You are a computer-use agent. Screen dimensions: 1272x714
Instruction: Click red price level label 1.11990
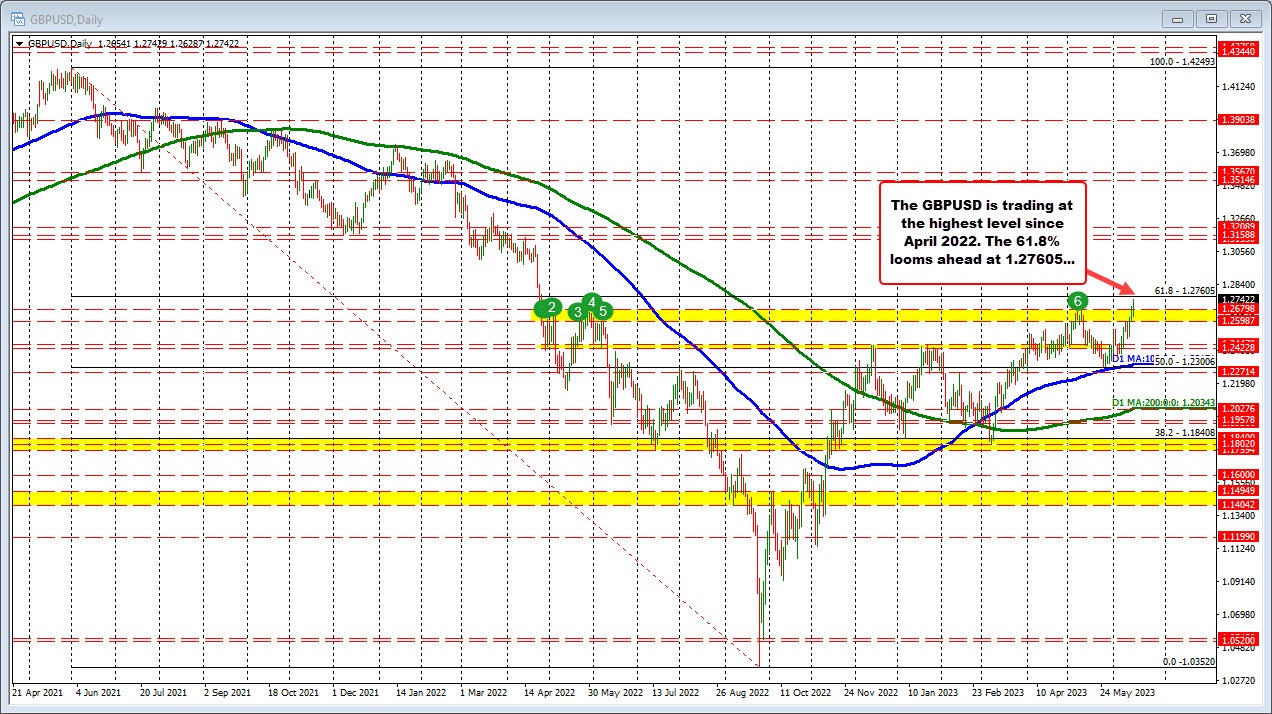pos(1236,537)
